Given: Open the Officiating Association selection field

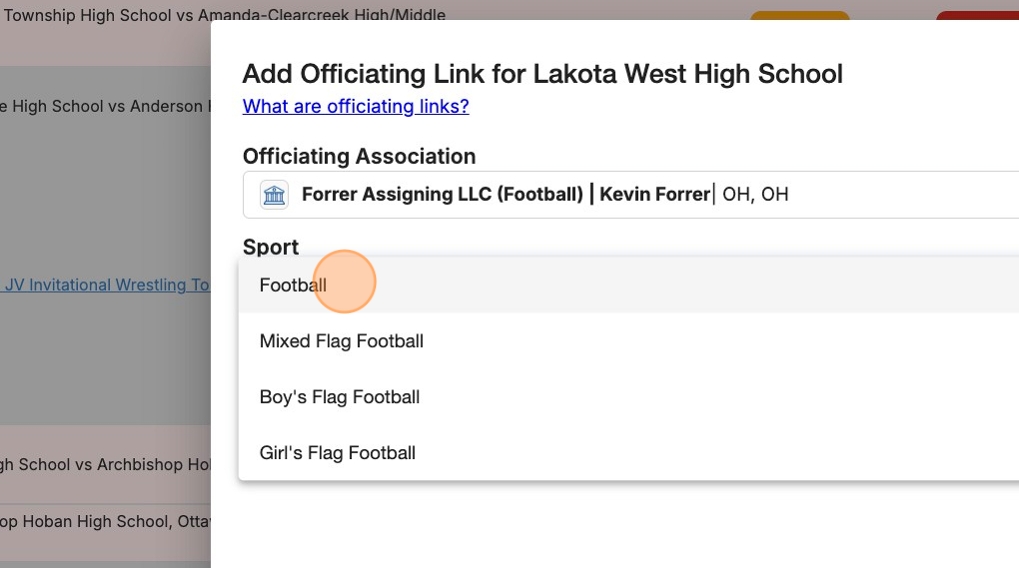Looking at the screenshot, I should click(x=630, y=195).
